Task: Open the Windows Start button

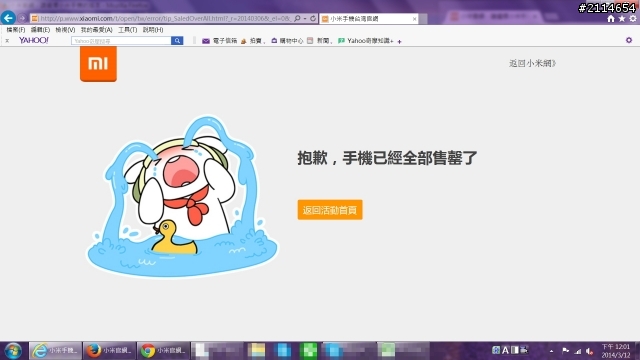Action: pyautogui.click(x=13, y=351)
